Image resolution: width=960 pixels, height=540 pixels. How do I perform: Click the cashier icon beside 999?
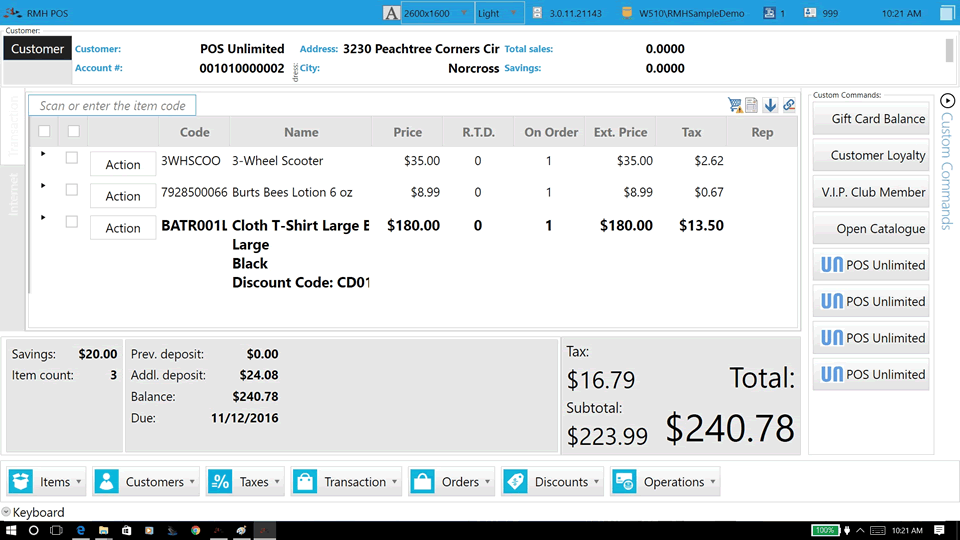click(810, 13)
